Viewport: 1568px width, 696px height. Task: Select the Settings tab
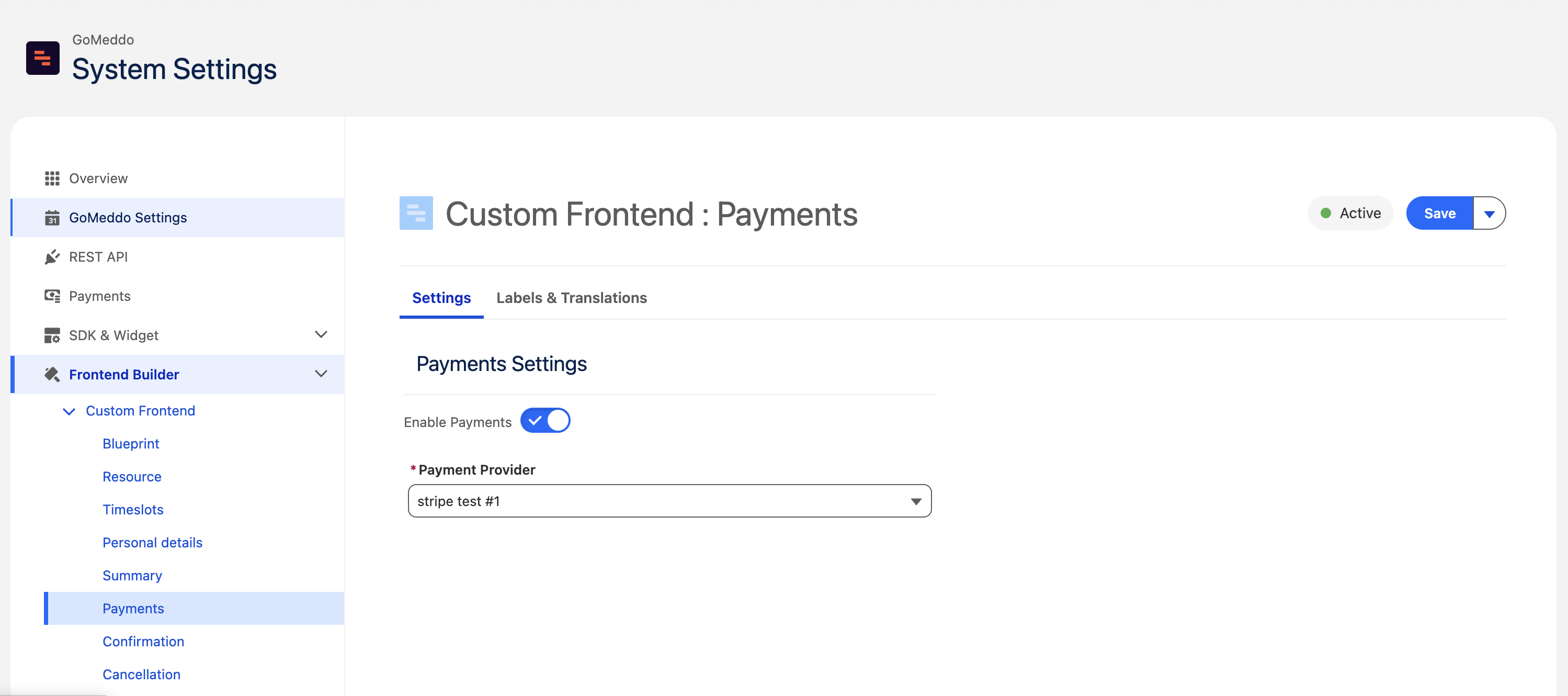pyautogui.click(x=441, y=298)
